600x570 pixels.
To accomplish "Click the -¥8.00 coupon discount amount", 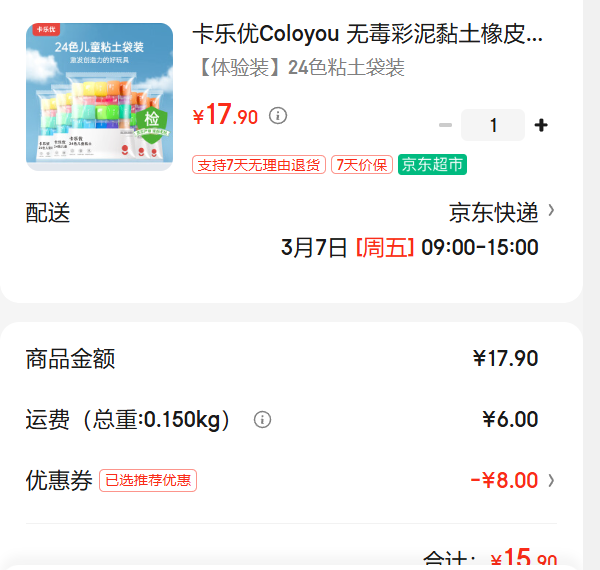I will tap(504, 480).
